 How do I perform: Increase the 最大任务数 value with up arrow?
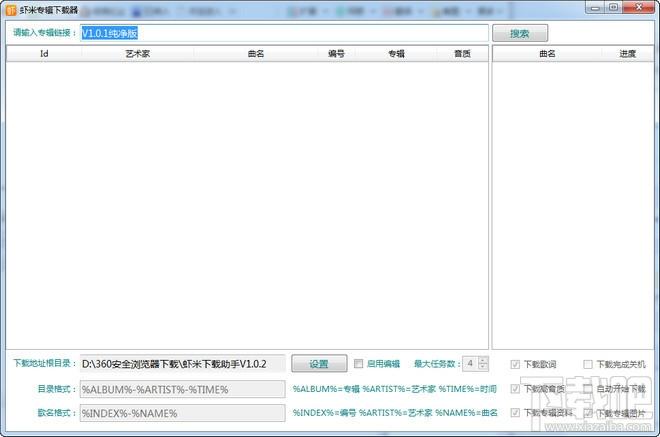tap(483, 360)
